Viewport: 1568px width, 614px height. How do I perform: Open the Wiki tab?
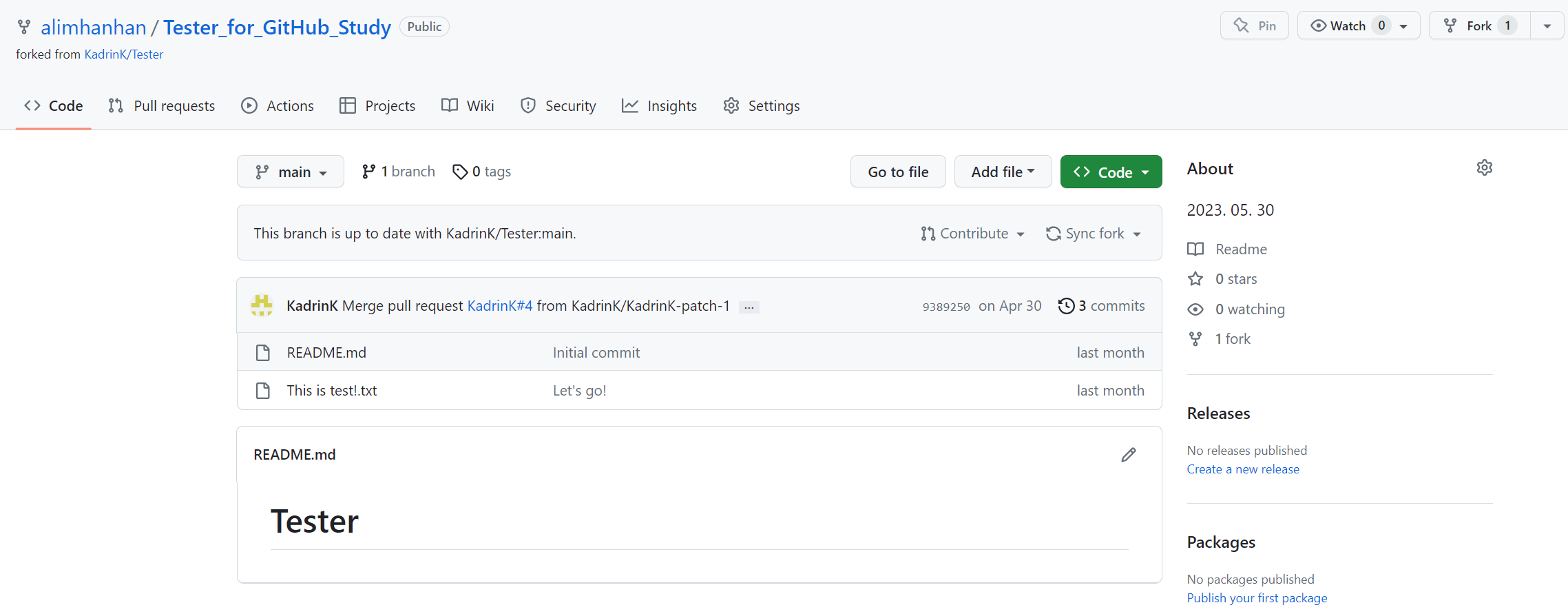[x=468, y=106]
